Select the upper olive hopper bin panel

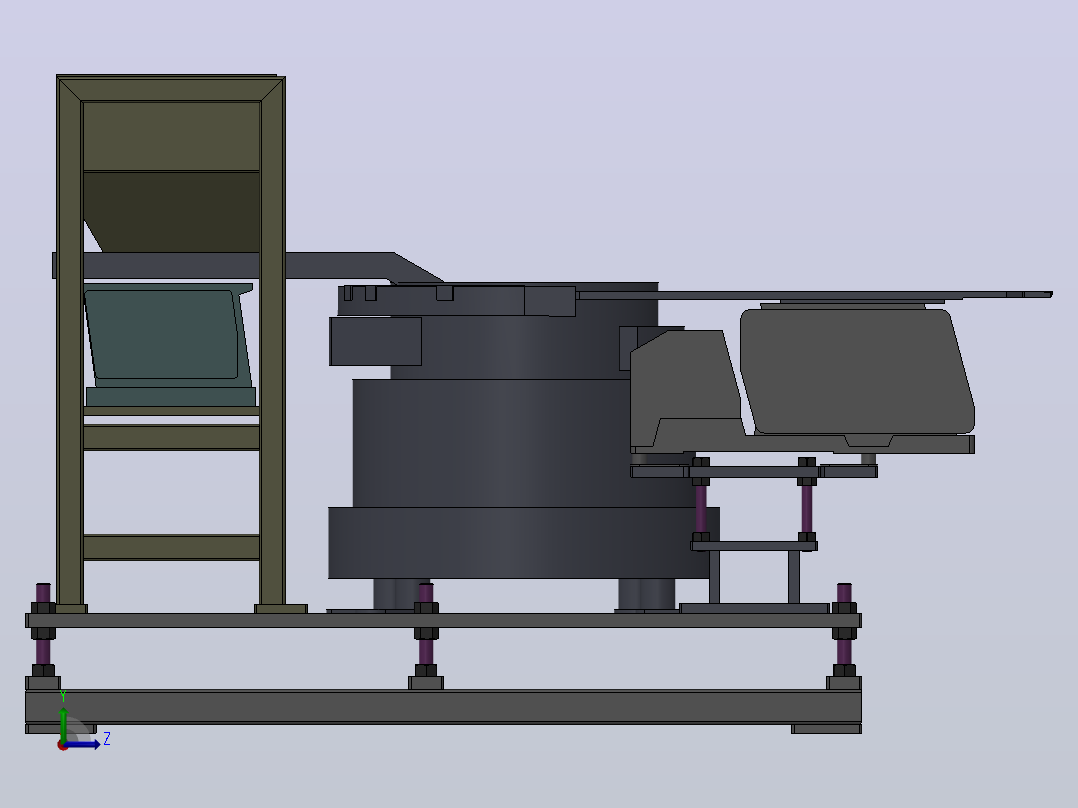tap(171, 135)
